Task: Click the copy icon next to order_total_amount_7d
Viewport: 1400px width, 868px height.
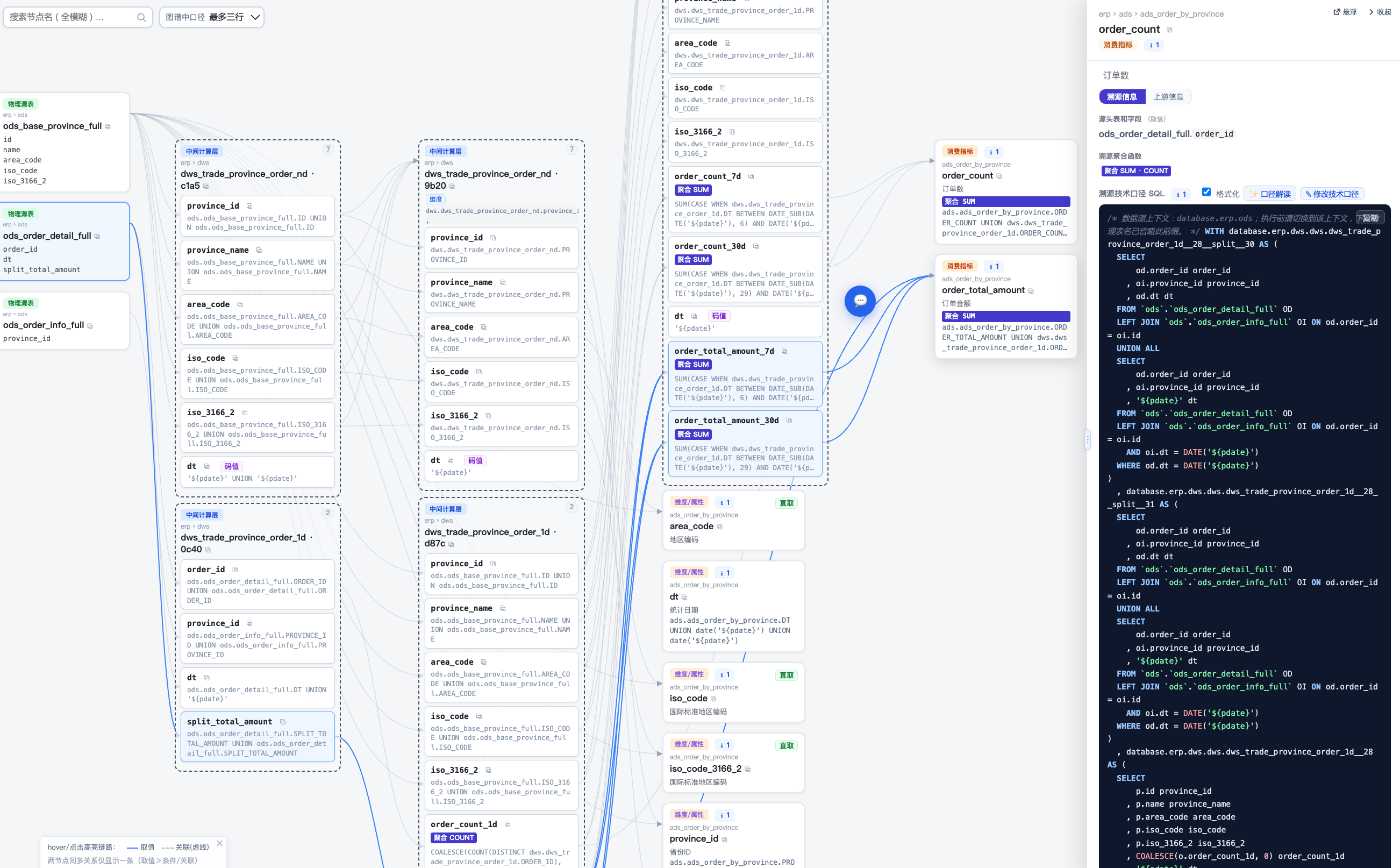Action: tap(784, 351)
